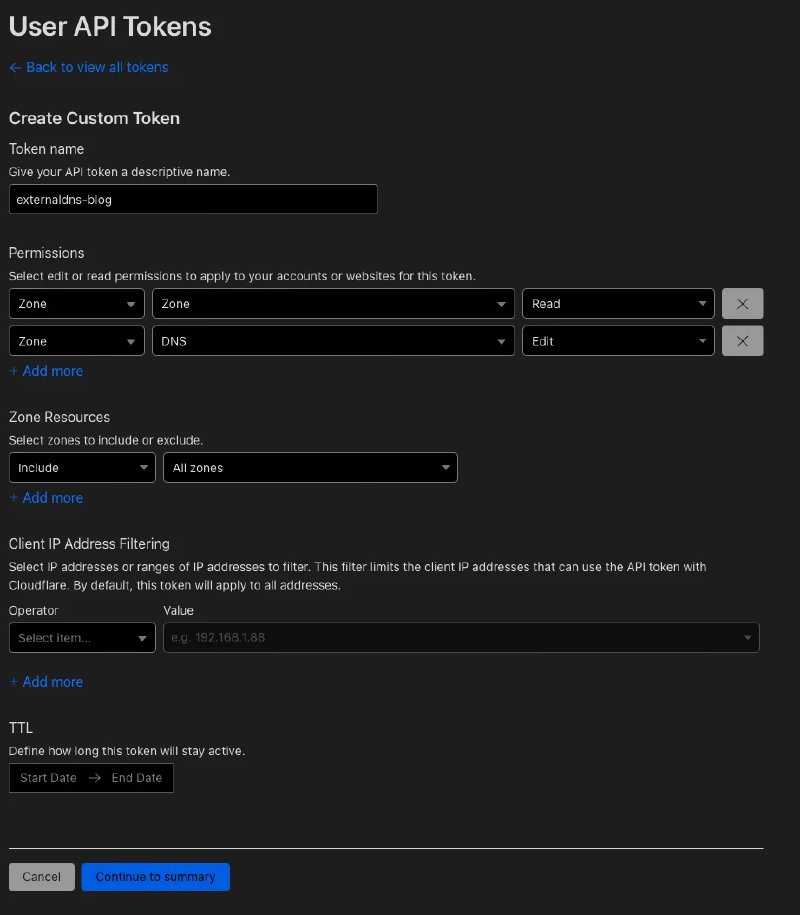Image resolution: width=800 pixels, height=915 pixels.
Task: Click the Token name input field
Action: click(x=193, y=199)
